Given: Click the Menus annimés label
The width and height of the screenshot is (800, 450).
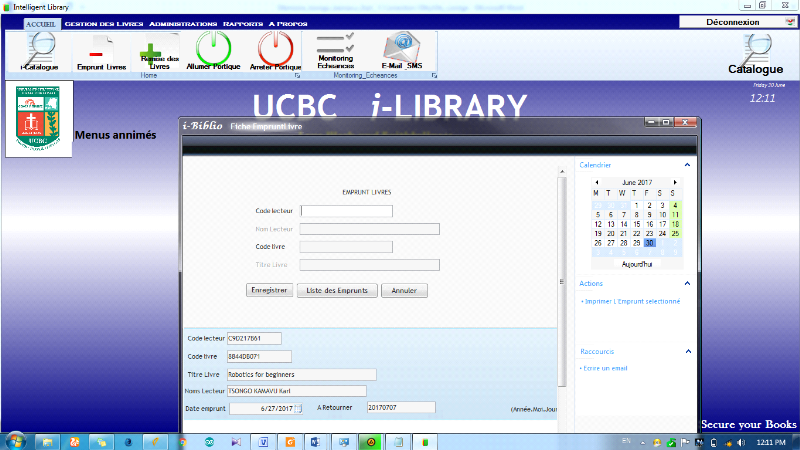Looking at the screenshot, I should (x=115, y=135).
